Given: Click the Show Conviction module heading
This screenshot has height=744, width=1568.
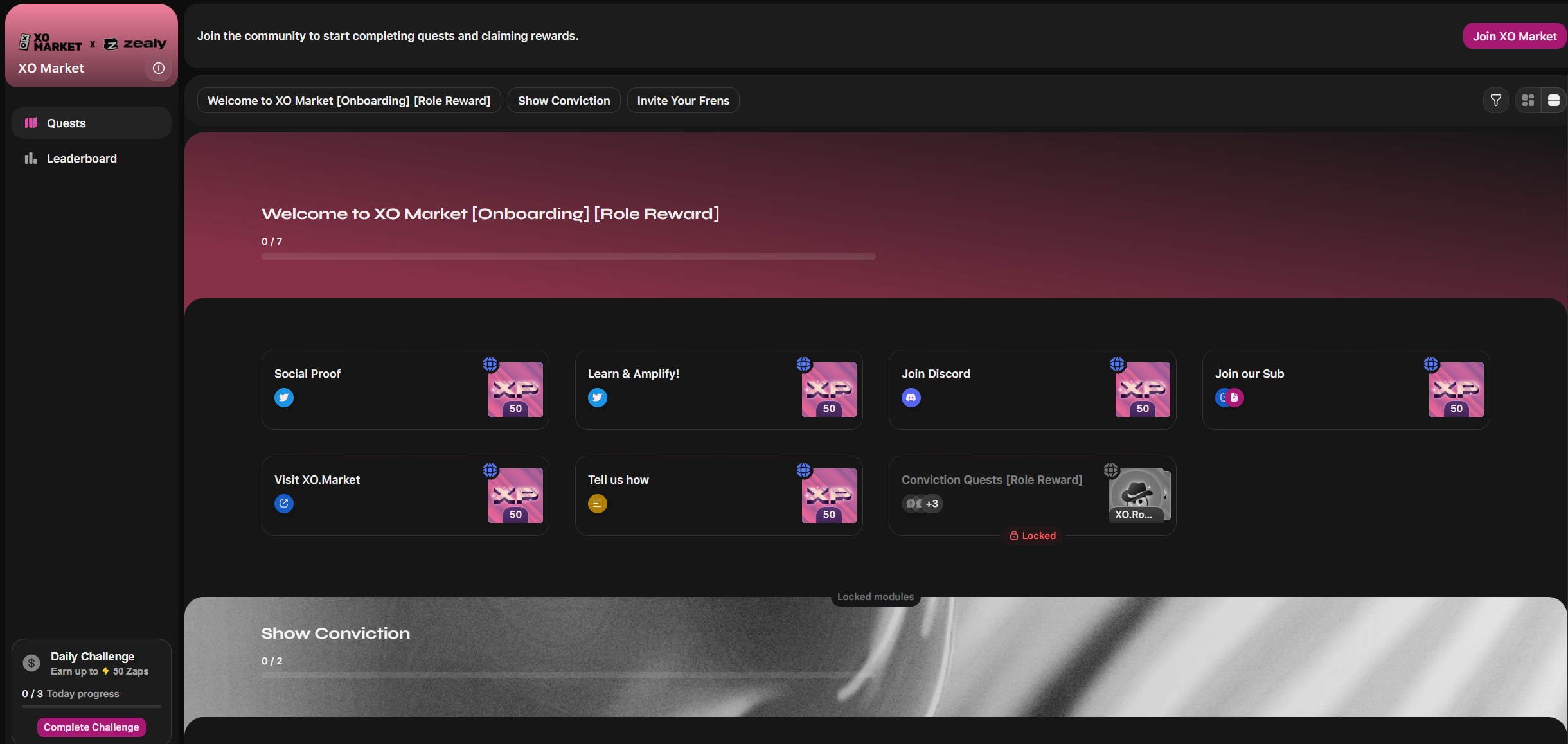Looking at the screenshot, I should (x=335, y=633).
